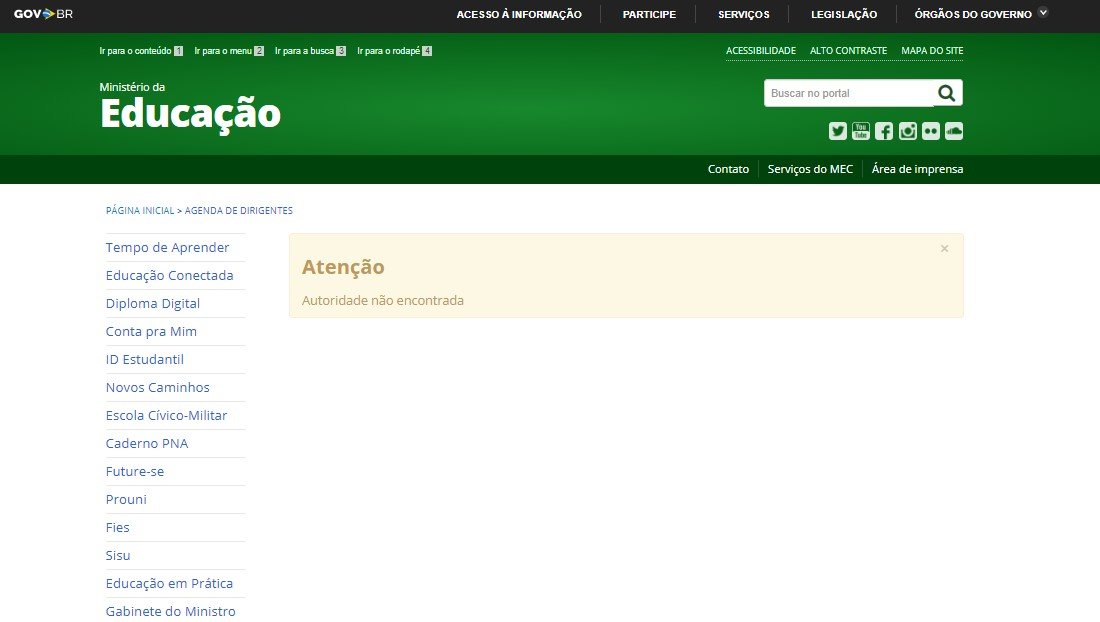The image size is (1100, 622).
Task: Open the Mapa do Site link
Action: [932, 50]
